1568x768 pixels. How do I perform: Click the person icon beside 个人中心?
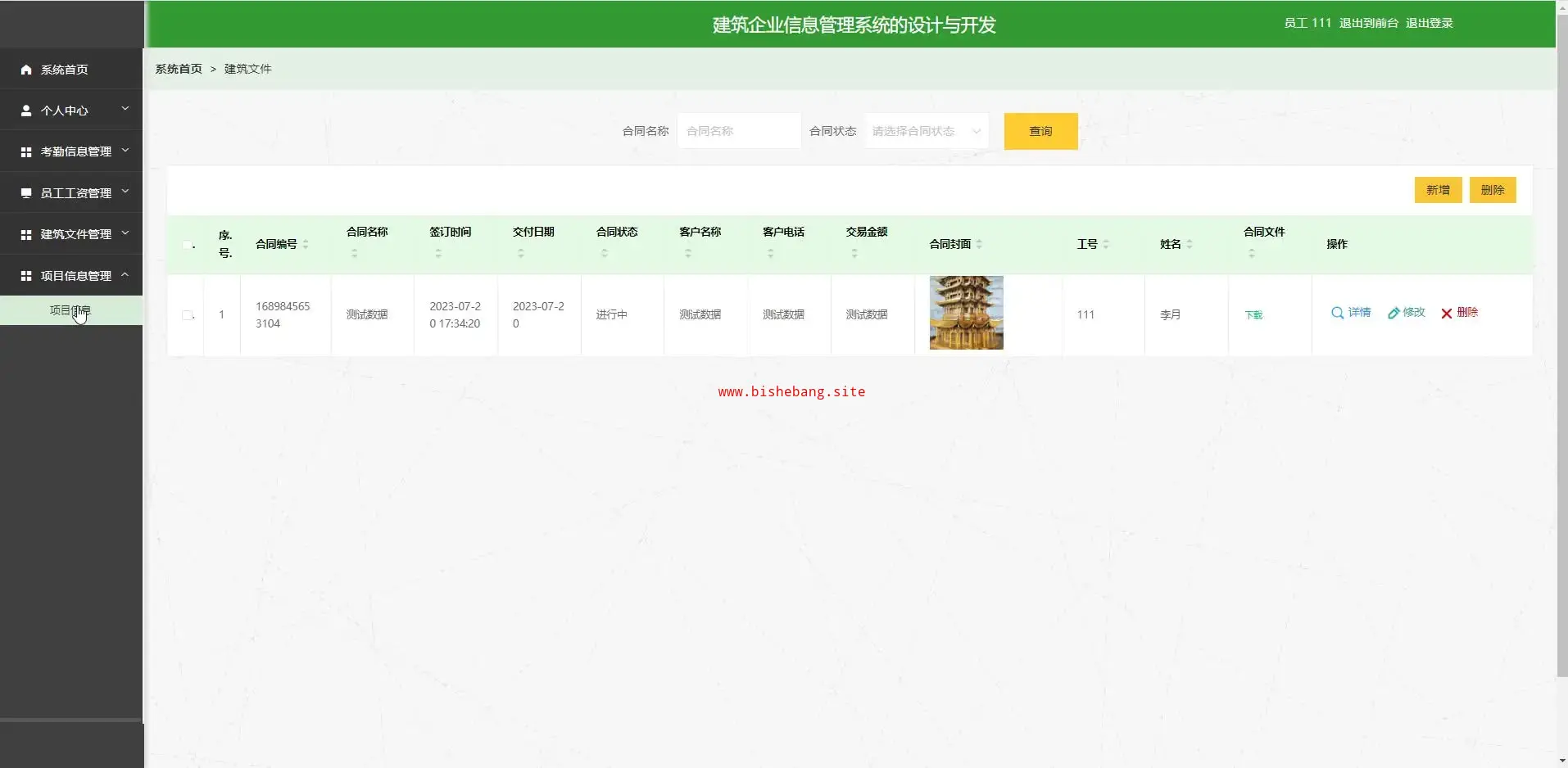click(26, 111)
